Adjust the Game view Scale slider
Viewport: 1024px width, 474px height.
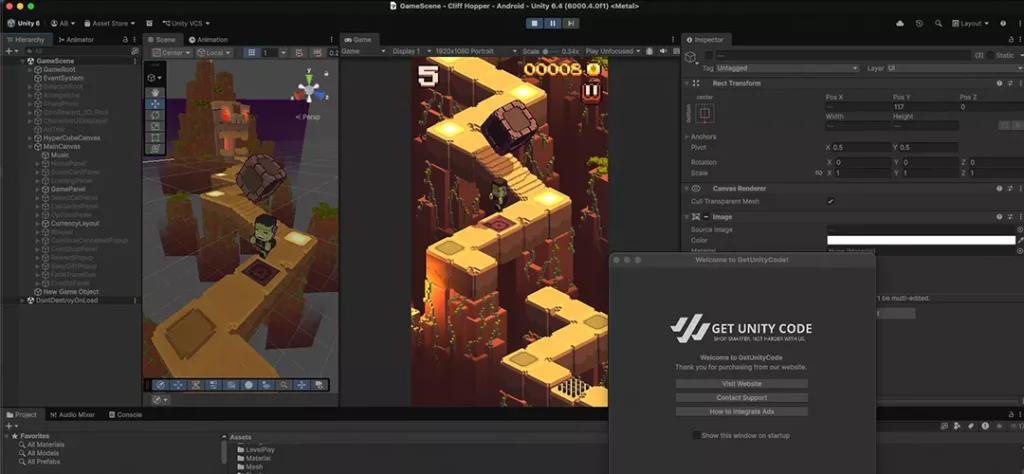click(551, 51)
